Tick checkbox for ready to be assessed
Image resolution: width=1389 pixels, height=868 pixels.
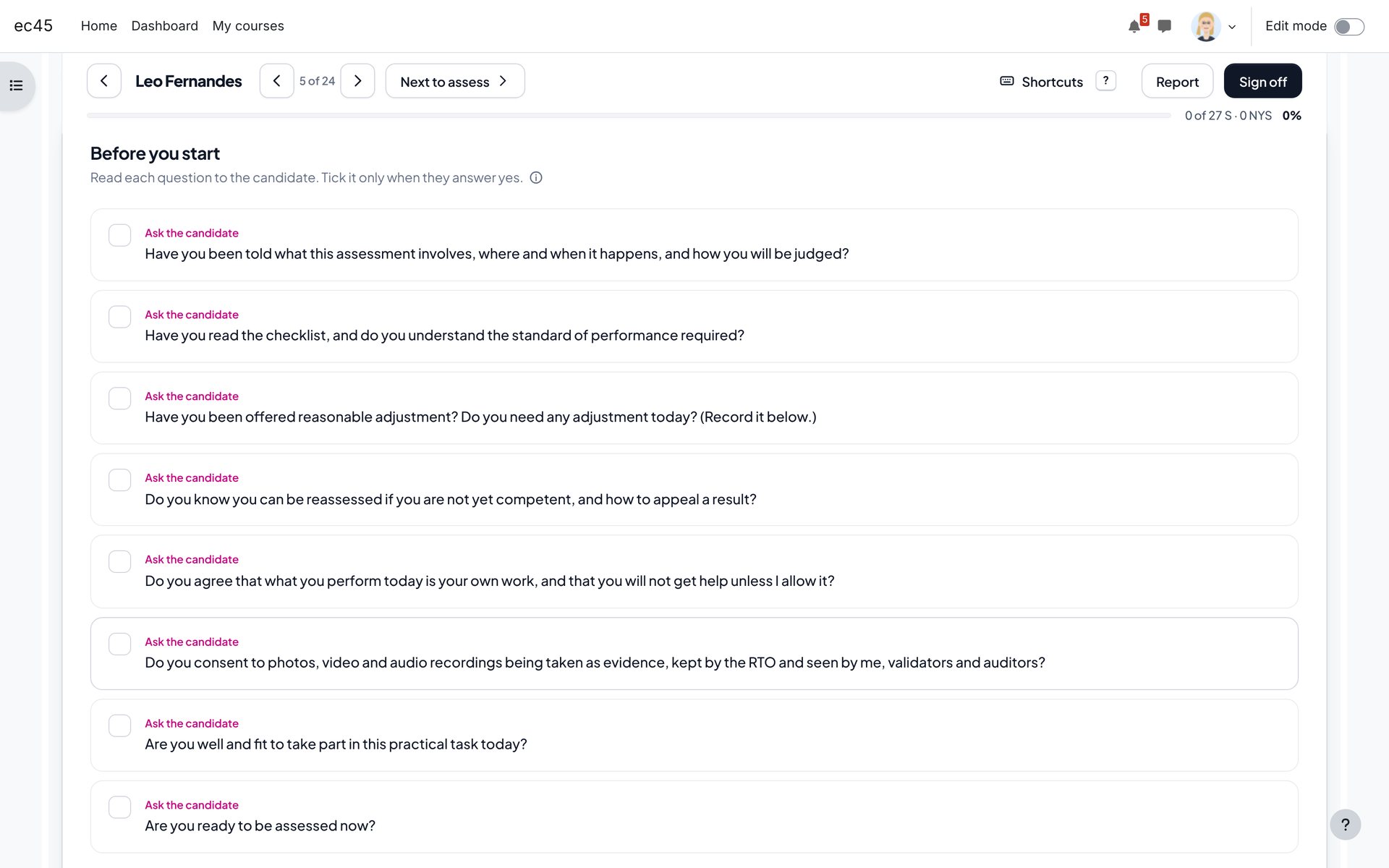(119, 807)
